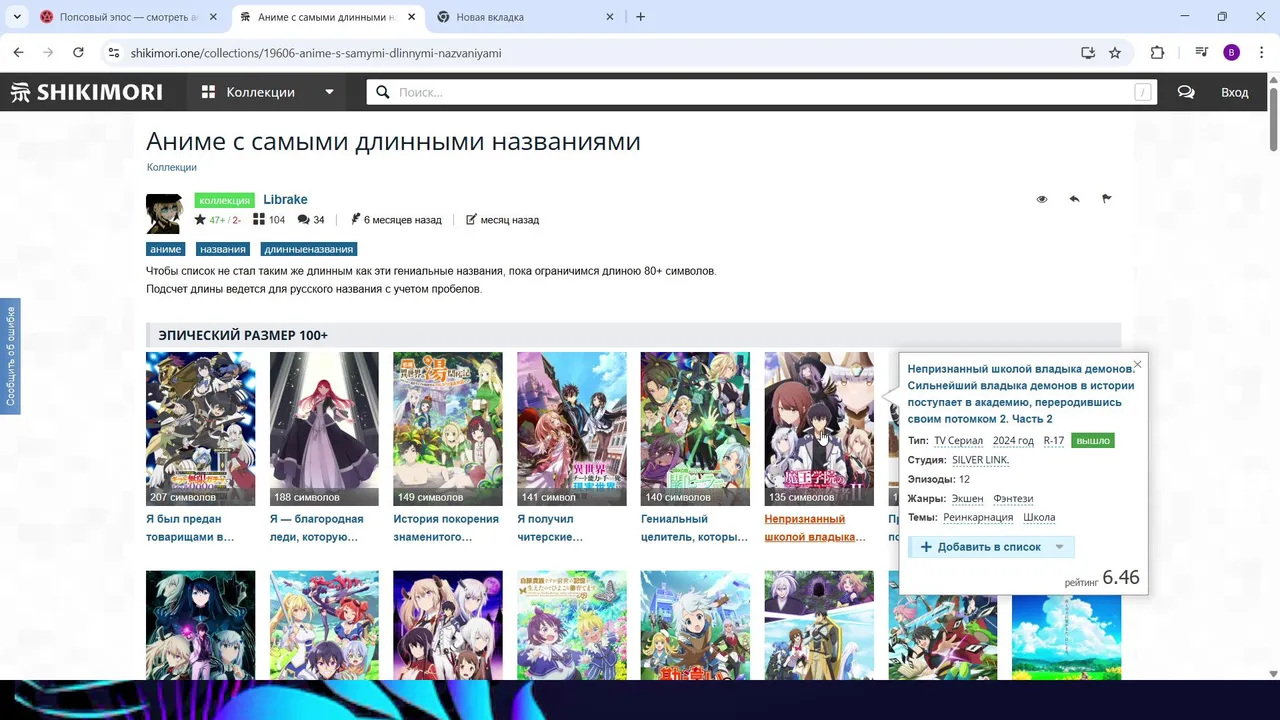Click the Реинкарнация theme link
Viewport: 1280px width, 720px height.
tap(978, 517)
